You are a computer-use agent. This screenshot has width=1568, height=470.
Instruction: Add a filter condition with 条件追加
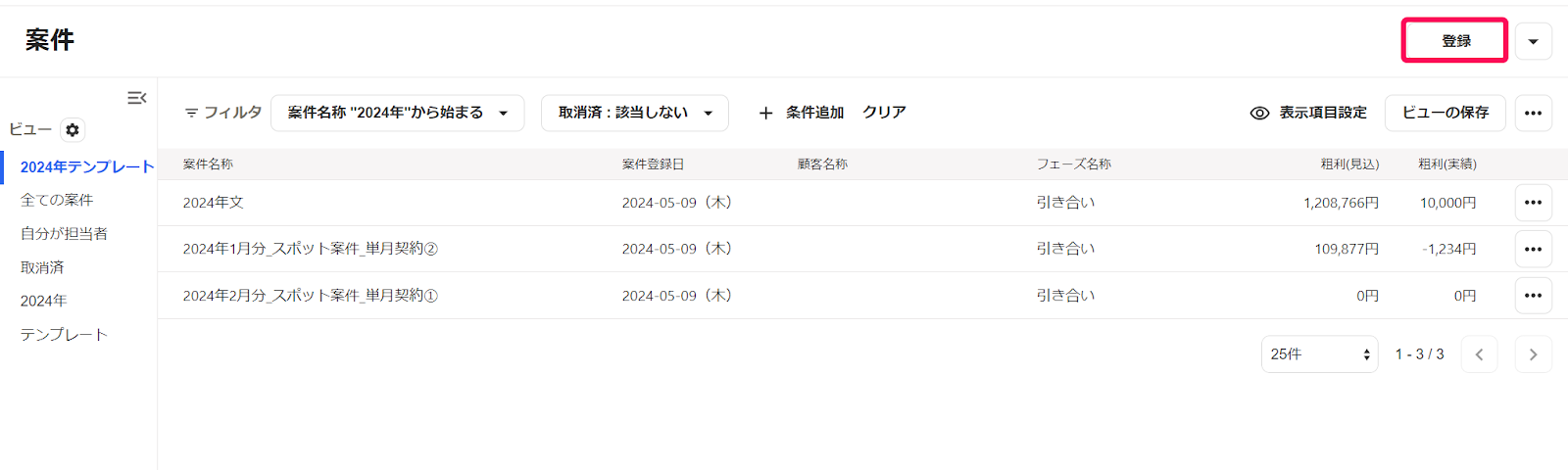tap(802, 113)
